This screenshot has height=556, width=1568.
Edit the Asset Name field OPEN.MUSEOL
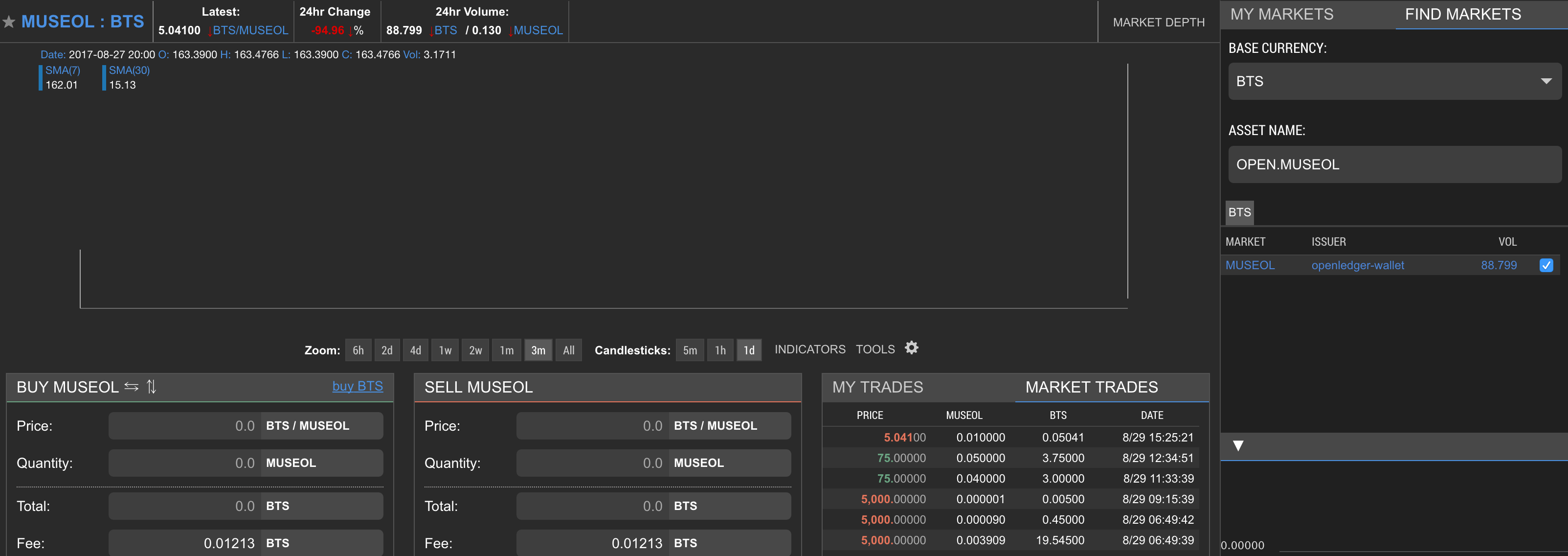[1394, 164]
